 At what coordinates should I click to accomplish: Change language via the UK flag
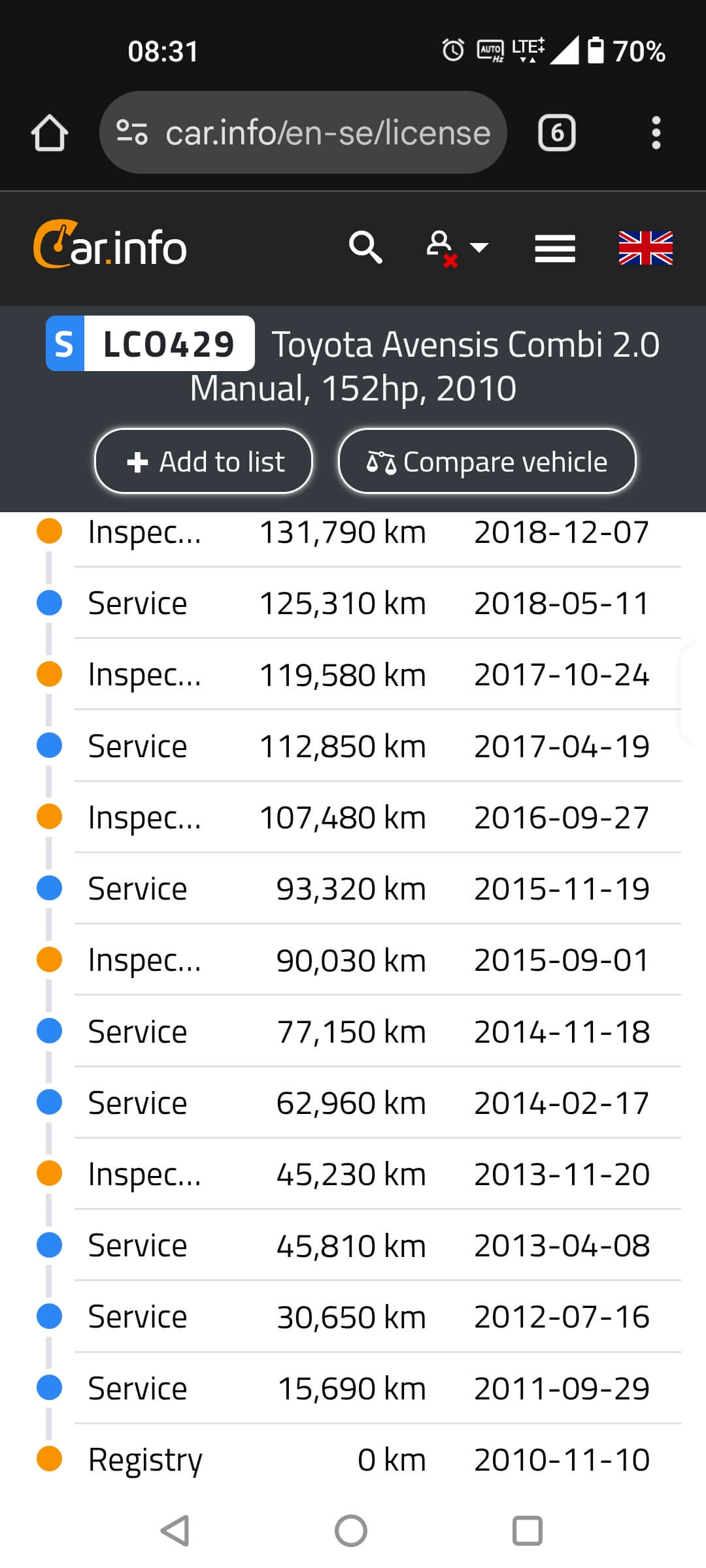[645, 248]
